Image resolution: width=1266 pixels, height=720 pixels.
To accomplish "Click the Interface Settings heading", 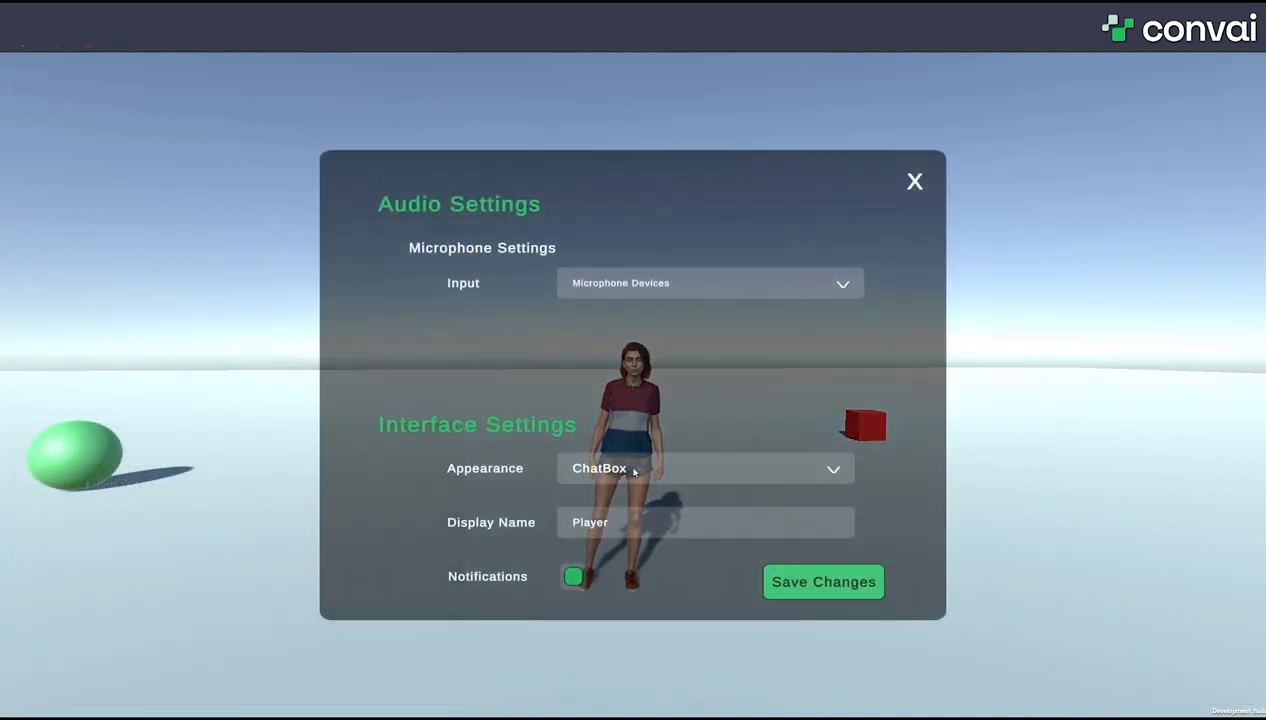I will click(477, 425).
